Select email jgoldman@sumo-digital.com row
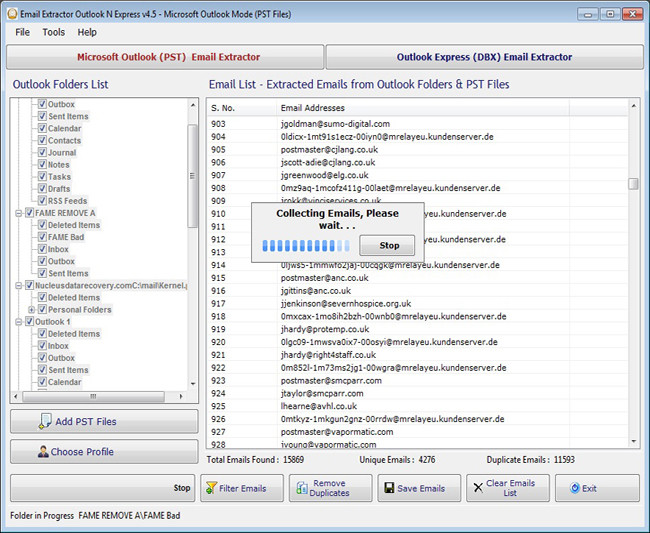Image resolution: width=650 pixels, height=533 pixels. tap(417, 124)
